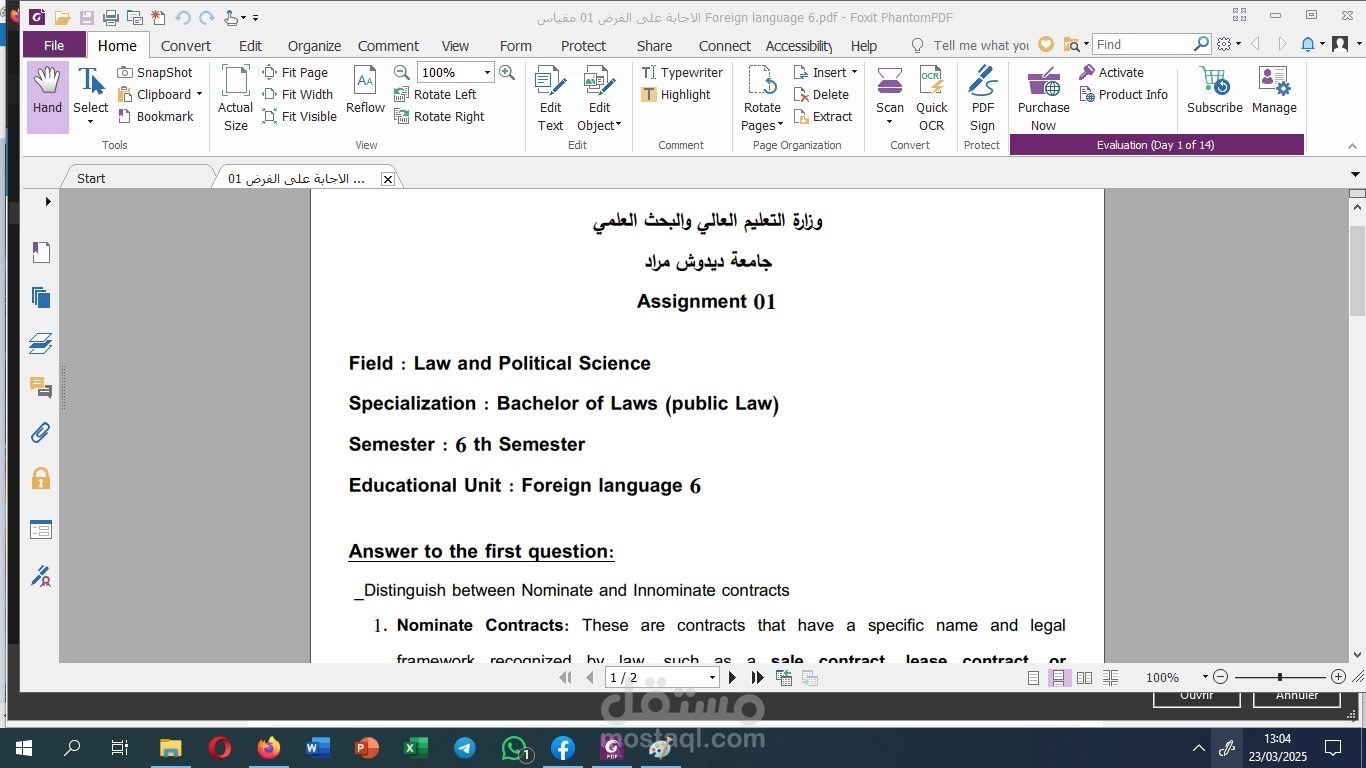
Task: Close the open PDF document tab
Action: pyautogui.click(x=387, y=179)
